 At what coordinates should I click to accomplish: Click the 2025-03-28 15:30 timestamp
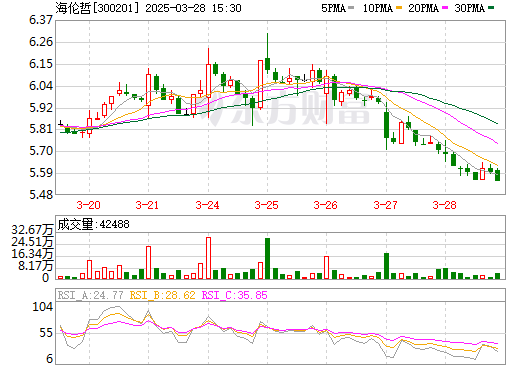point(193,8)
